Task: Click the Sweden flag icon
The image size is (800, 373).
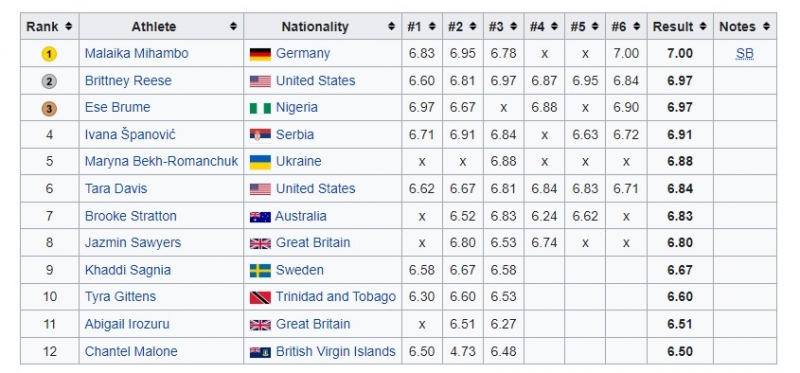Action: coord(260,270)
